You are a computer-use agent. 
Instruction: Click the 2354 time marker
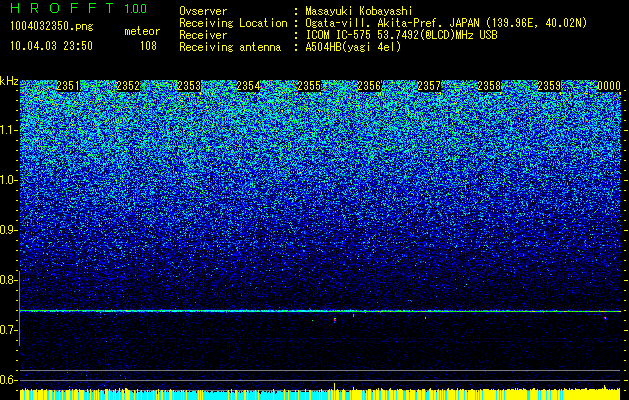coord(249,86)
